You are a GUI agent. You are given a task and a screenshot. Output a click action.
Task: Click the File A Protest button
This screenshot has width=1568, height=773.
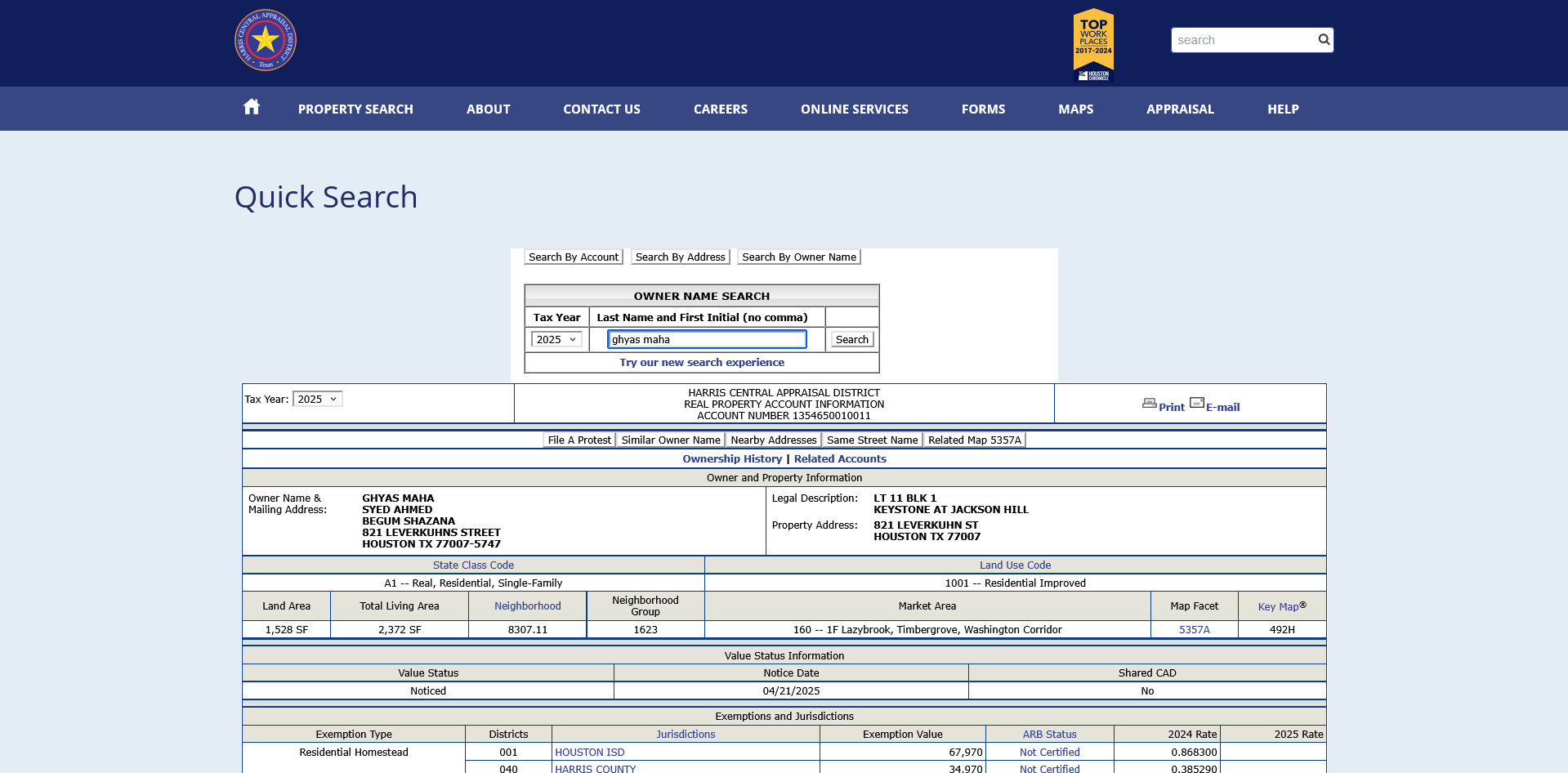click(579, 440)
